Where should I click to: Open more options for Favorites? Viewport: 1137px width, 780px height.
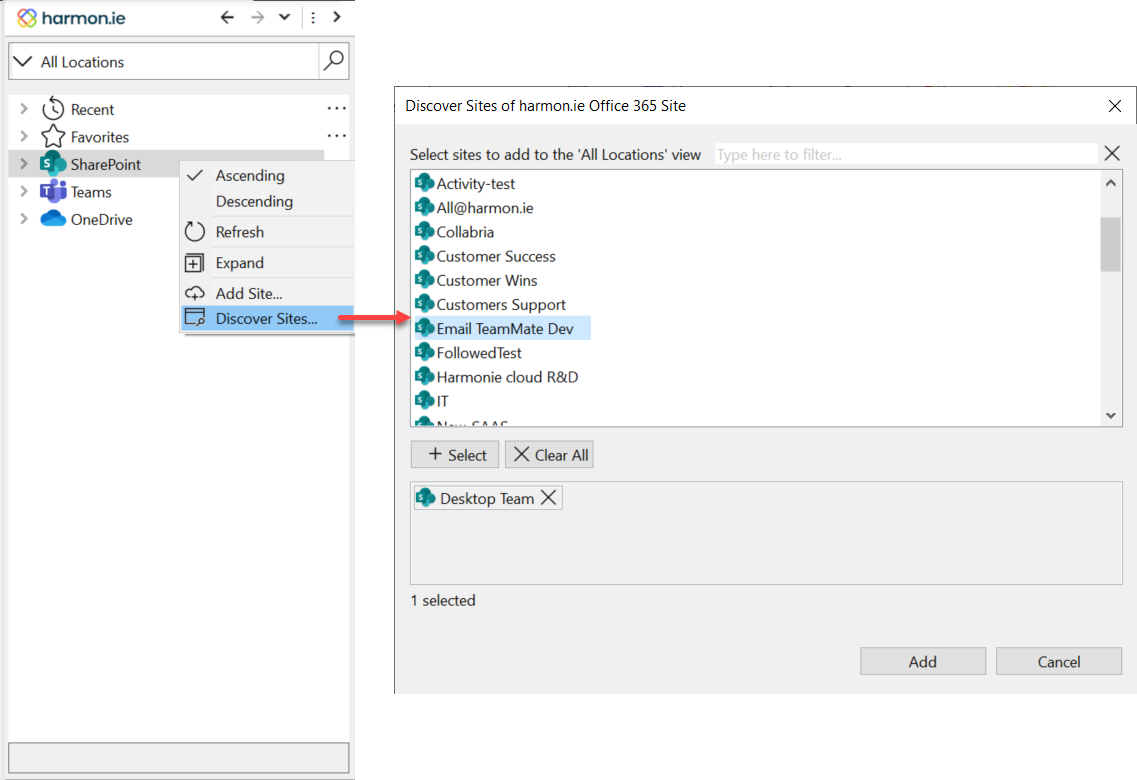tap(336, 136)
